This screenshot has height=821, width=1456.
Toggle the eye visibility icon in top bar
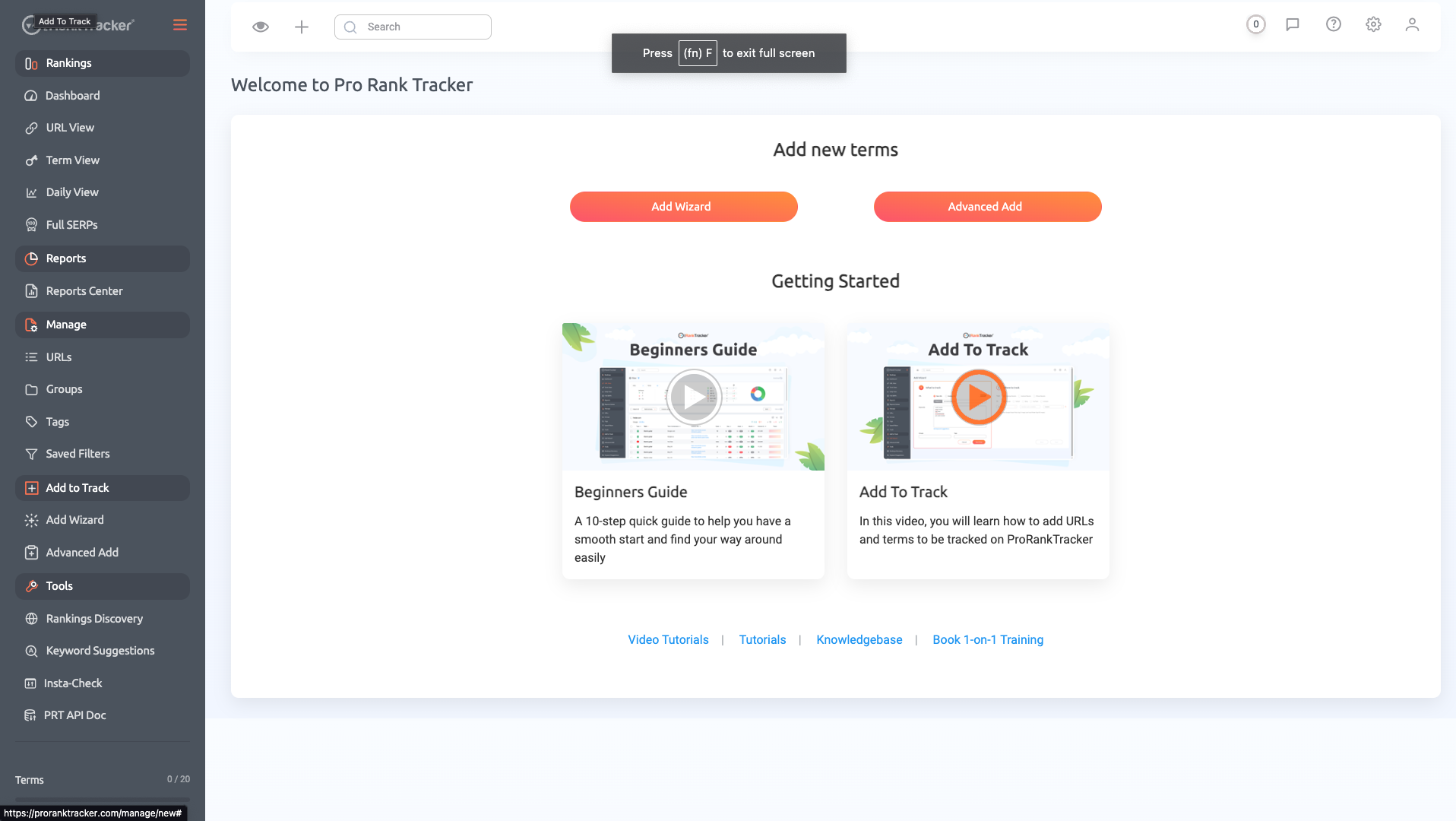(x=261, y=27)
